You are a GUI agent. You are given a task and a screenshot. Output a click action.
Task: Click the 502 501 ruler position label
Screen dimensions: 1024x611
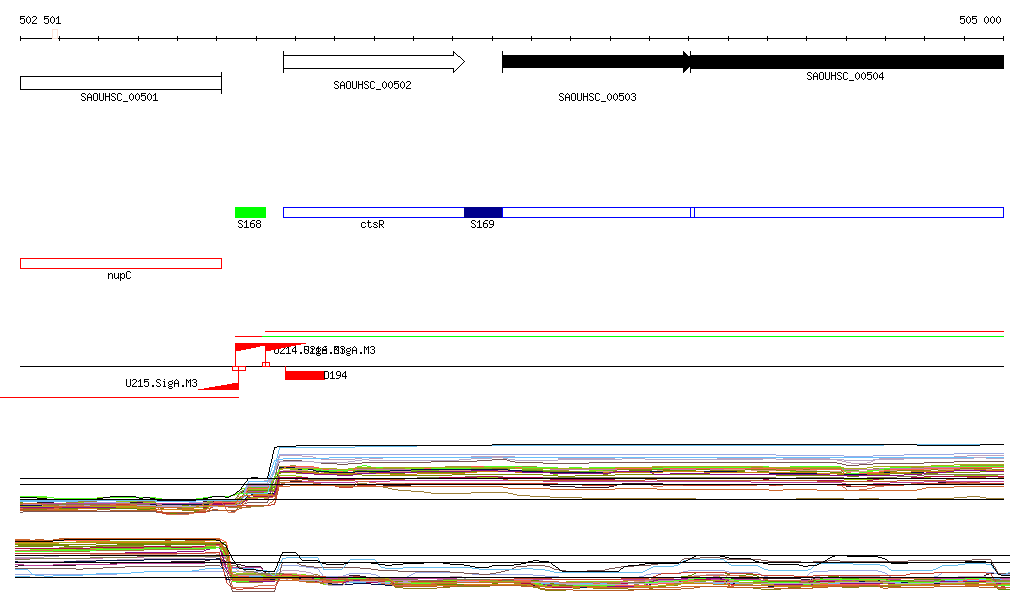coord(40,20)
